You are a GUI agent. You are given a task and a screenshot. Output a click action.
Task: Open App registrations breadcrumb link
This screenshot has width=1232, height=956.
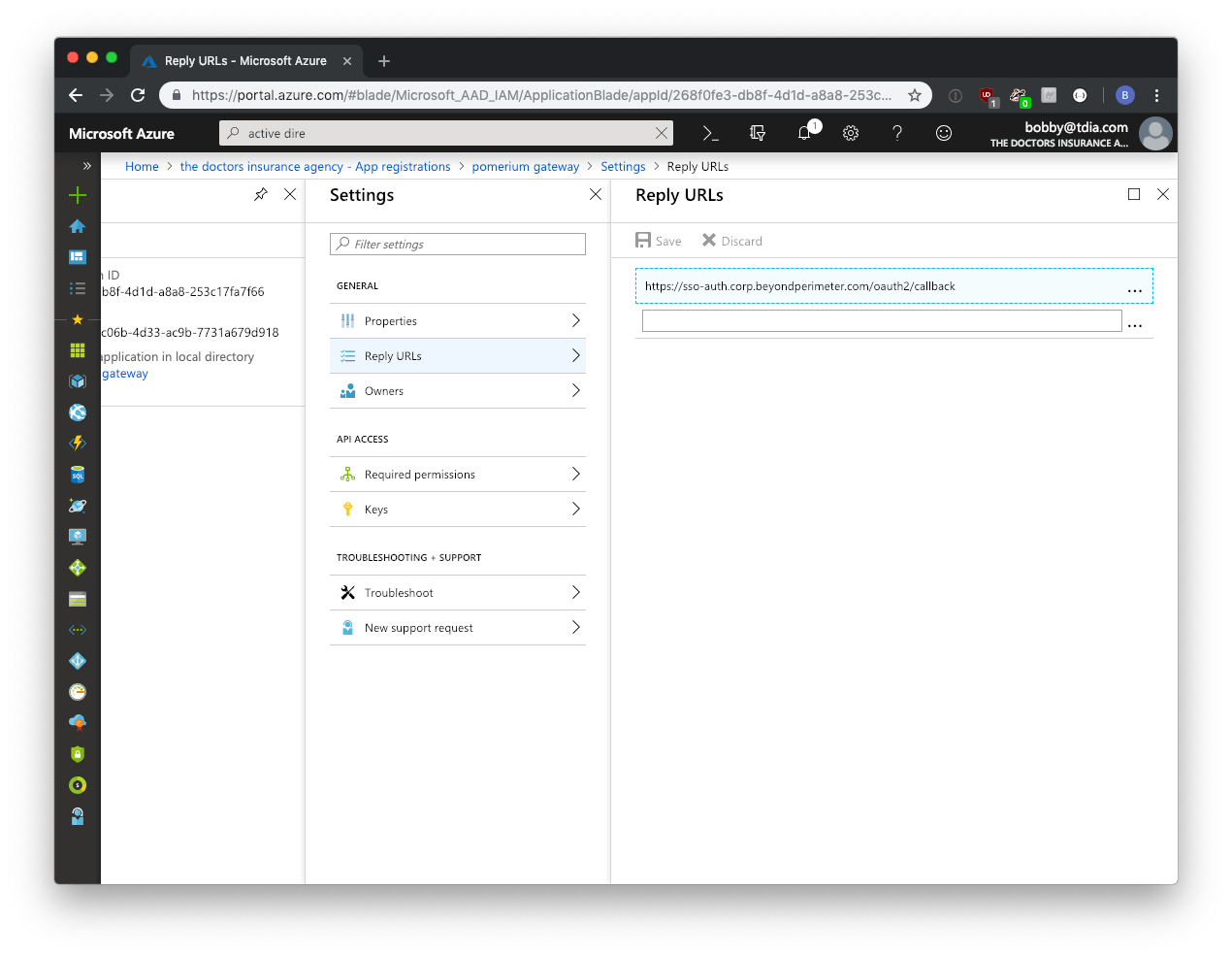315,167
